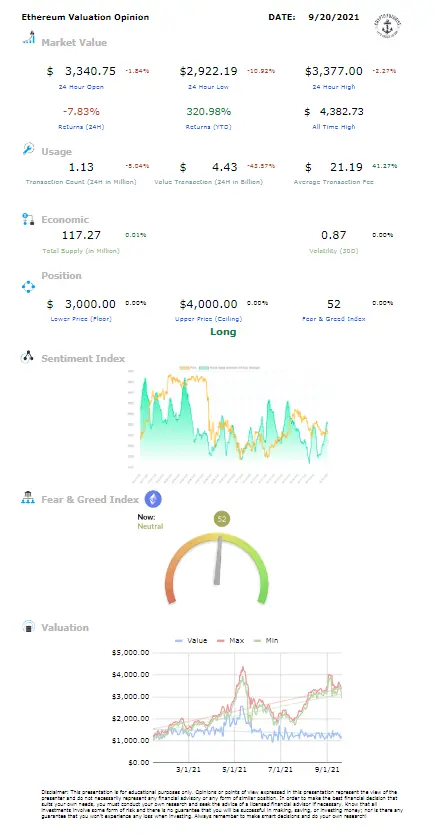Click the Economic section icon
The width and height of the screenshot is (446, 840).
(28, 219)
